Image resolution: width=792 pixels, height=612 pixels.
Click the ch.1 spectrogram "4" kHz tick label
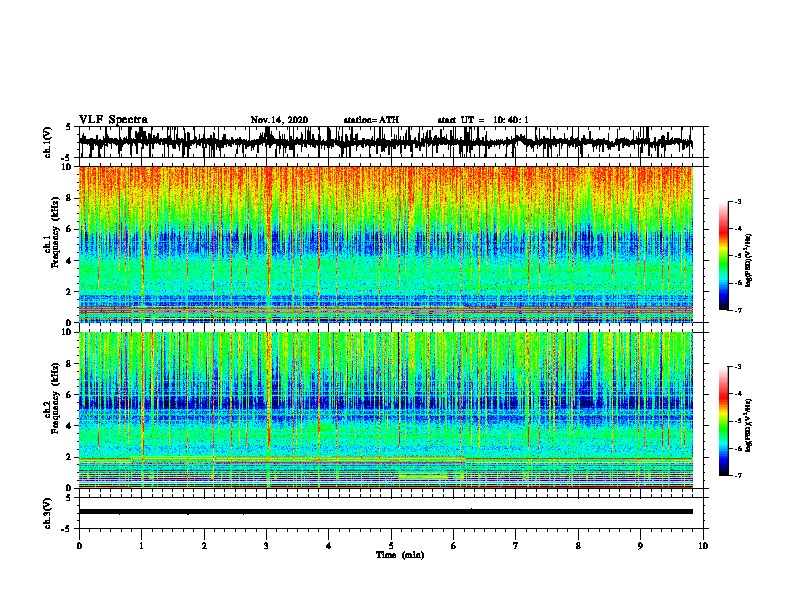click(x=69, y=260)
